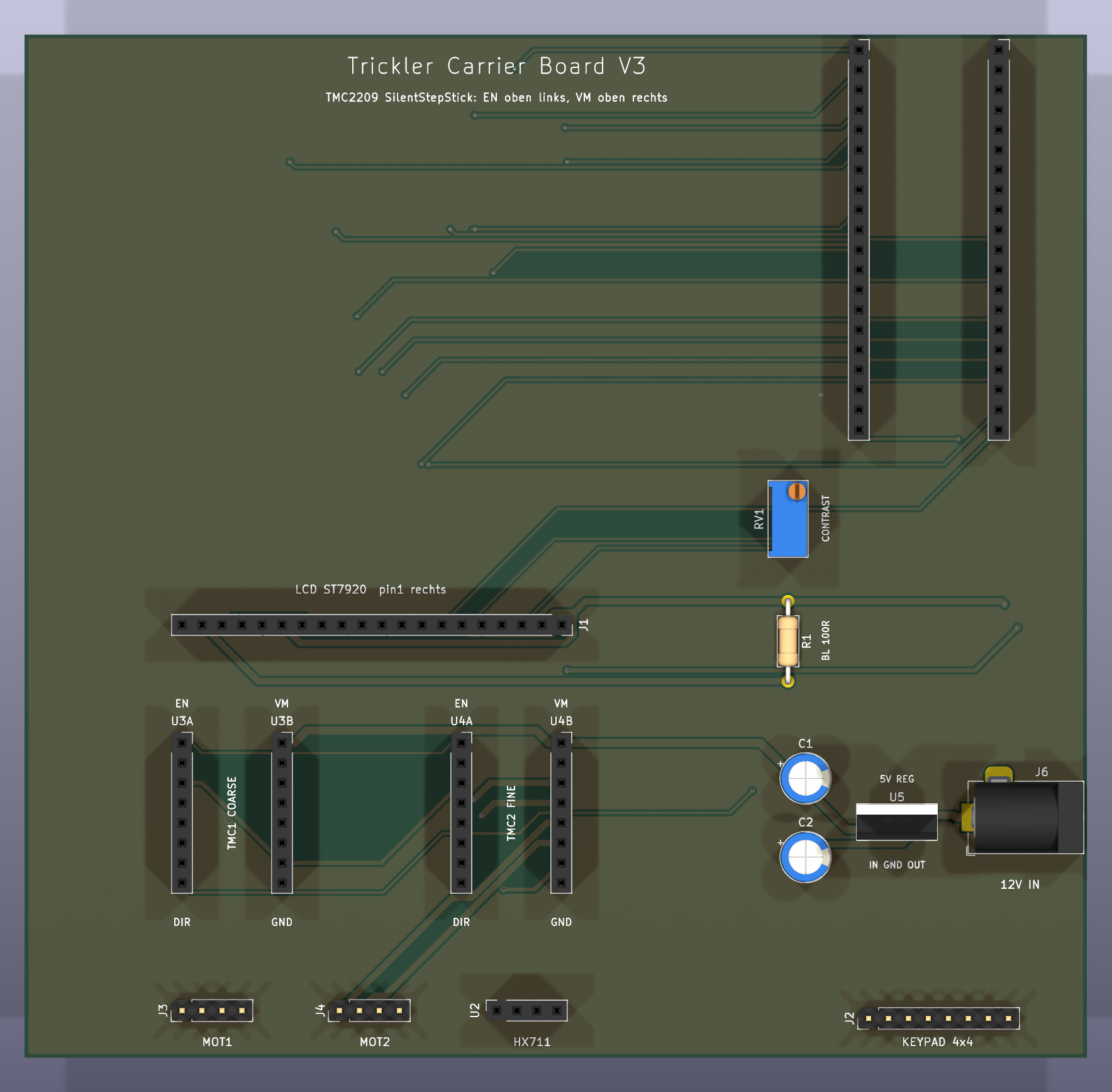The image size is (1112, 1092).
Task: Click the HX711 label
Action: [x=532, y=1042]
